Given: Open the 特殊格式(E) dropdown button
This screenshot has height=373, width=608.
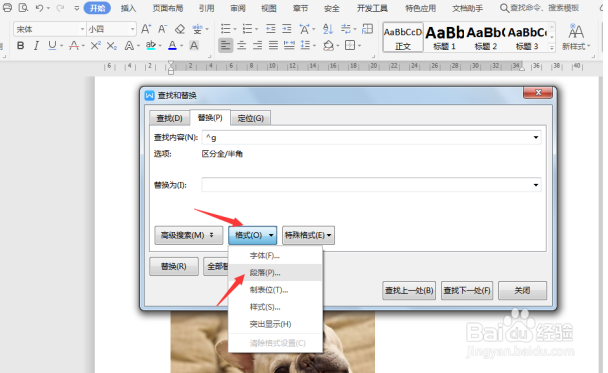Looking at the screenshot, I should (308, 235).
